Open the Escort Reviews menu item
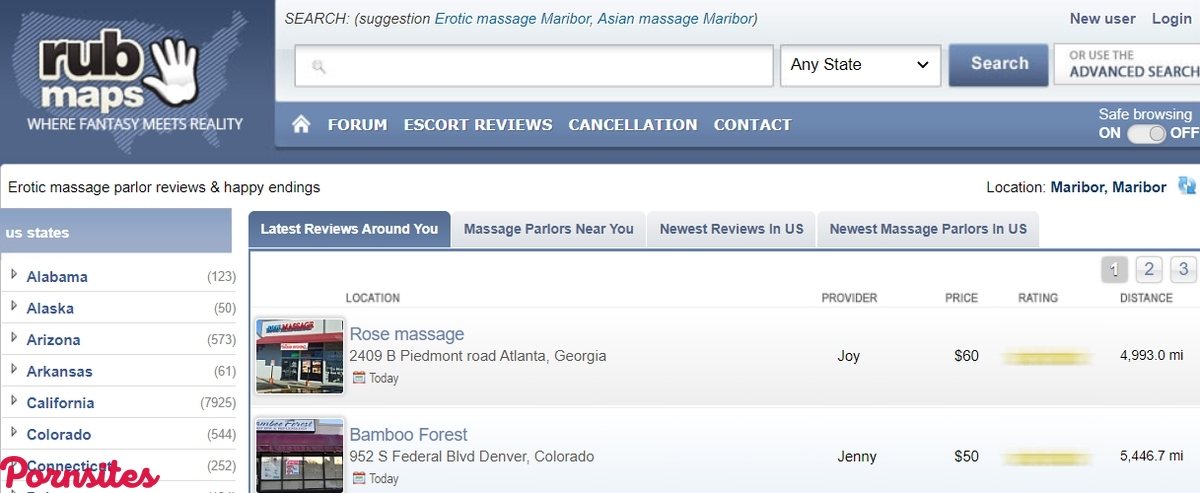Image resolution: width=1200 pixels, height=493 pixels. [478, 125]
